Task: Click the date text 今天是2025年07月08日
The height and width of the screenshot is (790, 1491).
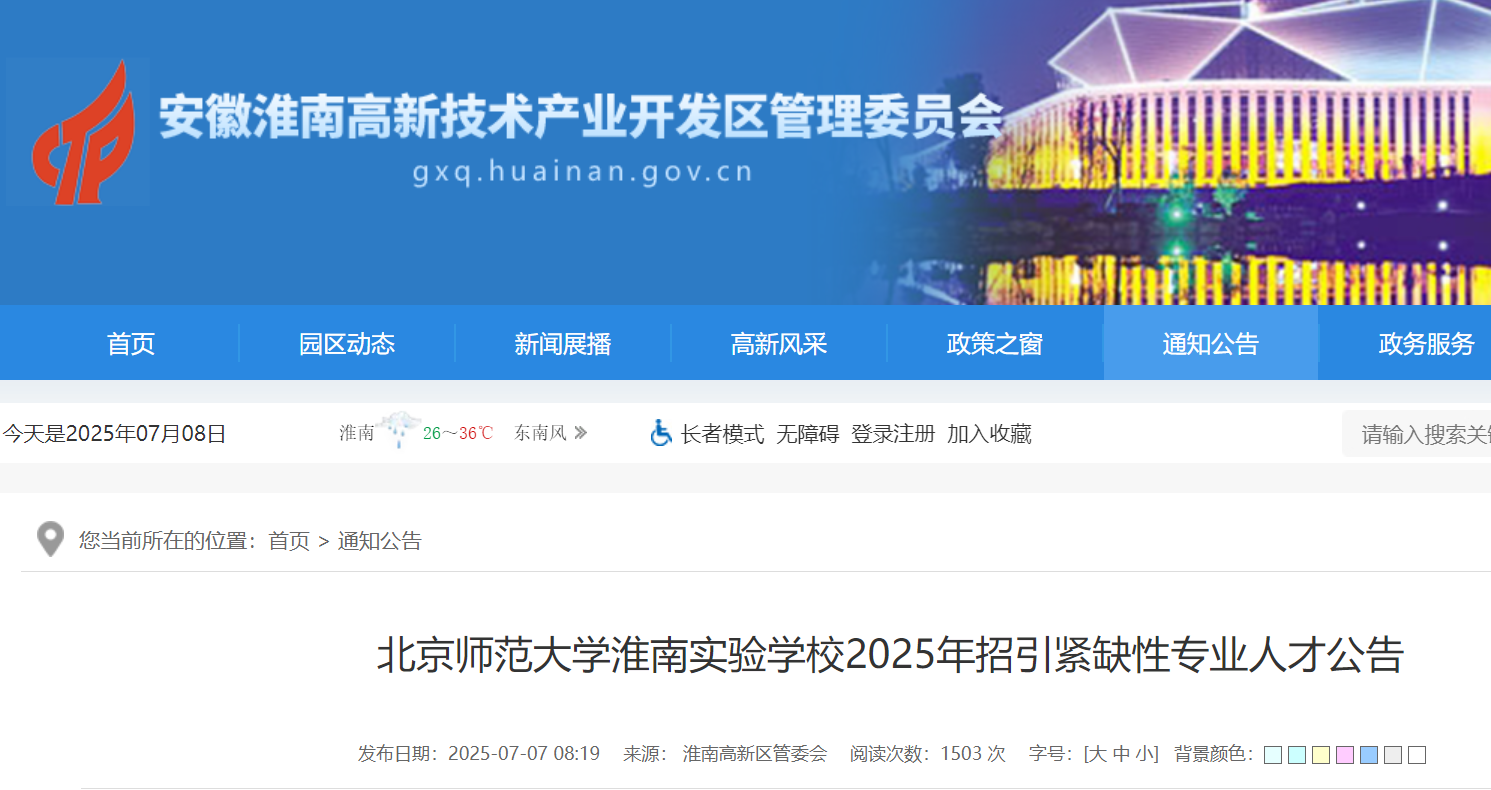Action: tap(114, 434)
